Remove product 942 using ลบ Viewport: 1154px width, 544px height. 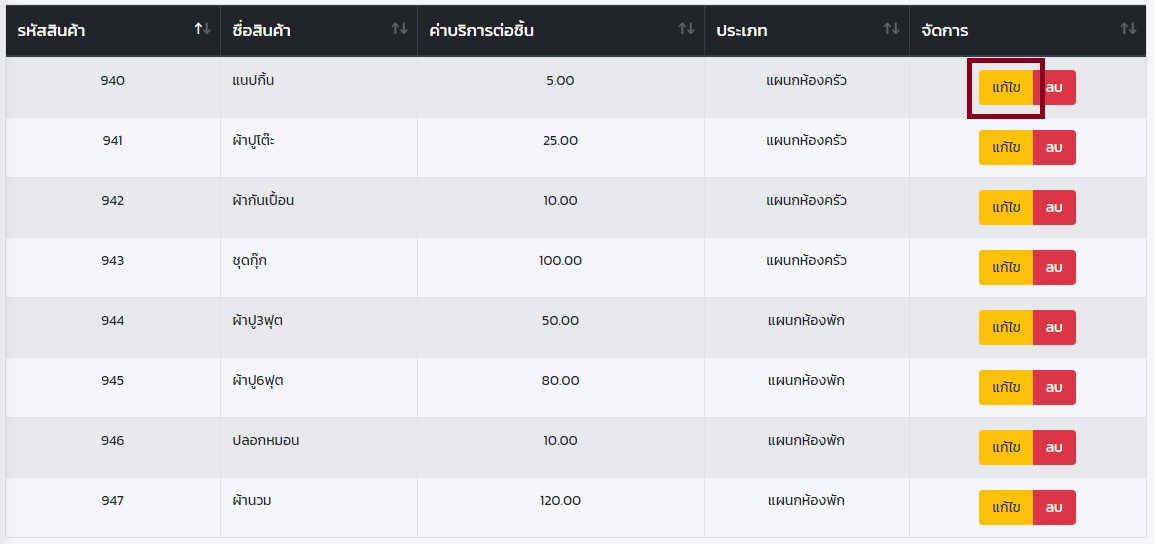pyautogui.click(x=1054, y=208)
